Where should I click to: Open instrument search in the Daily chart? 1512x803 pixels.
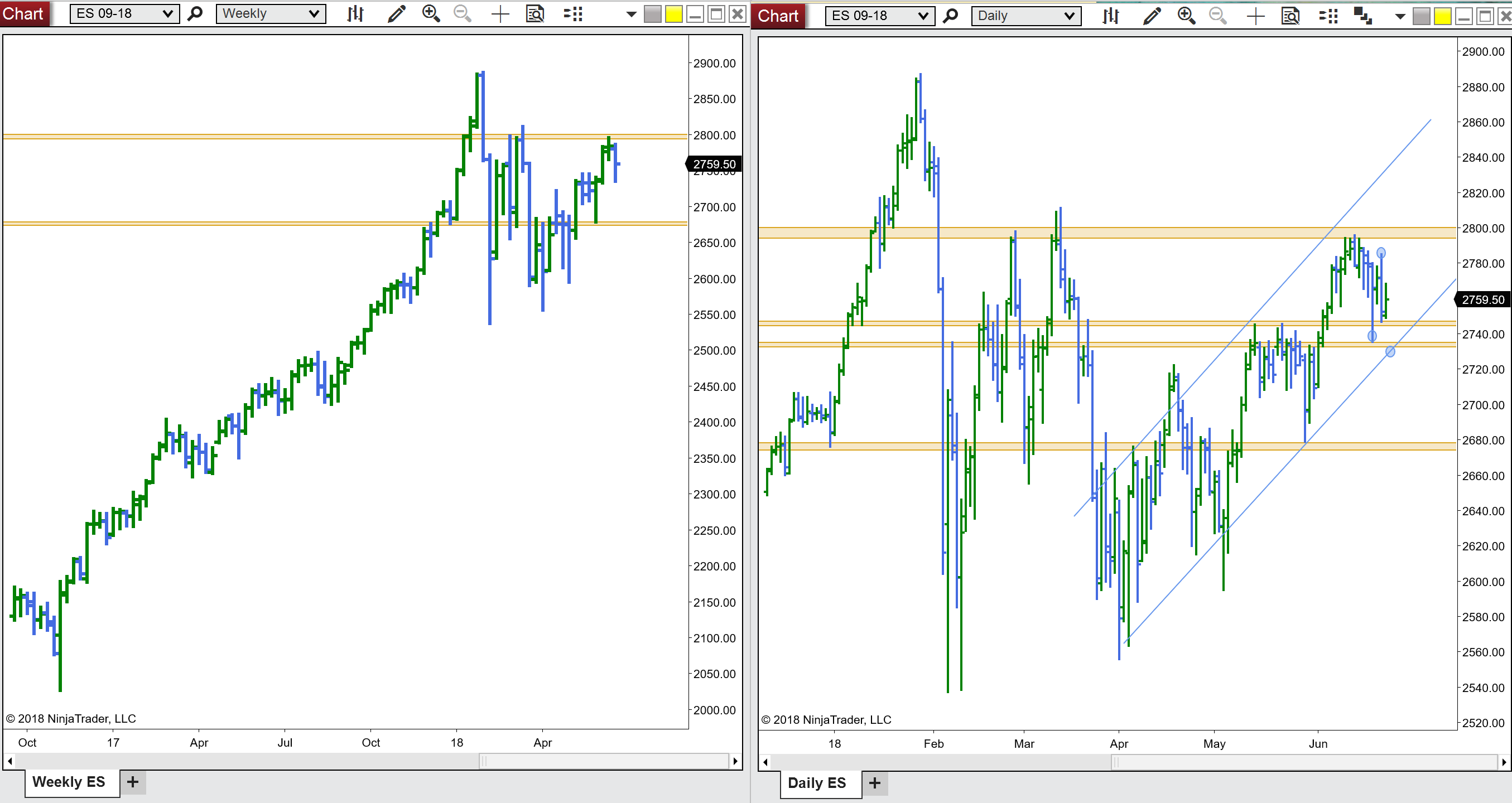[950, 16]
